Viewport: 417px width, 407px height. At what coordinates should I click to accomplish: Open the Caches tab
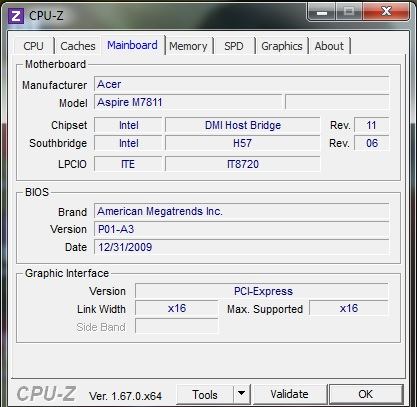coord(78,46)
